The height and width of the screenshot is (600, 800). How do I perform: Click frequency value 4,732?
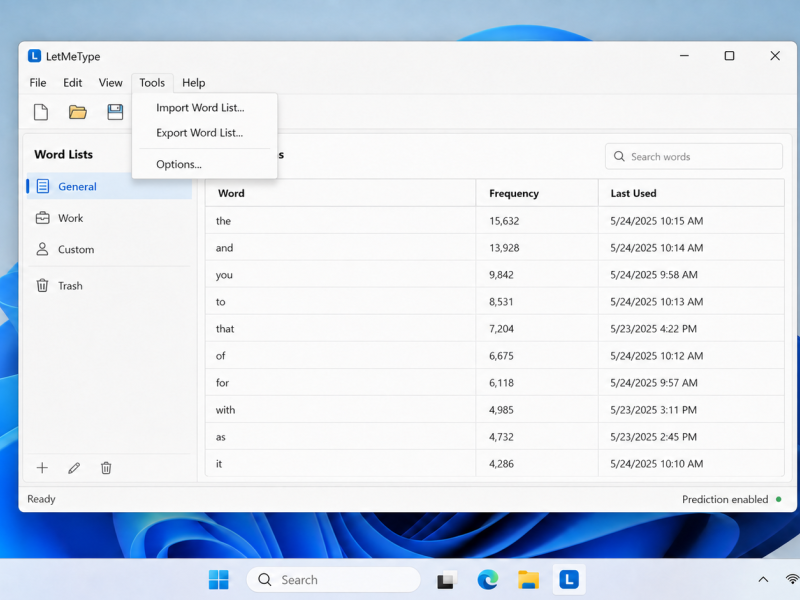501,437
